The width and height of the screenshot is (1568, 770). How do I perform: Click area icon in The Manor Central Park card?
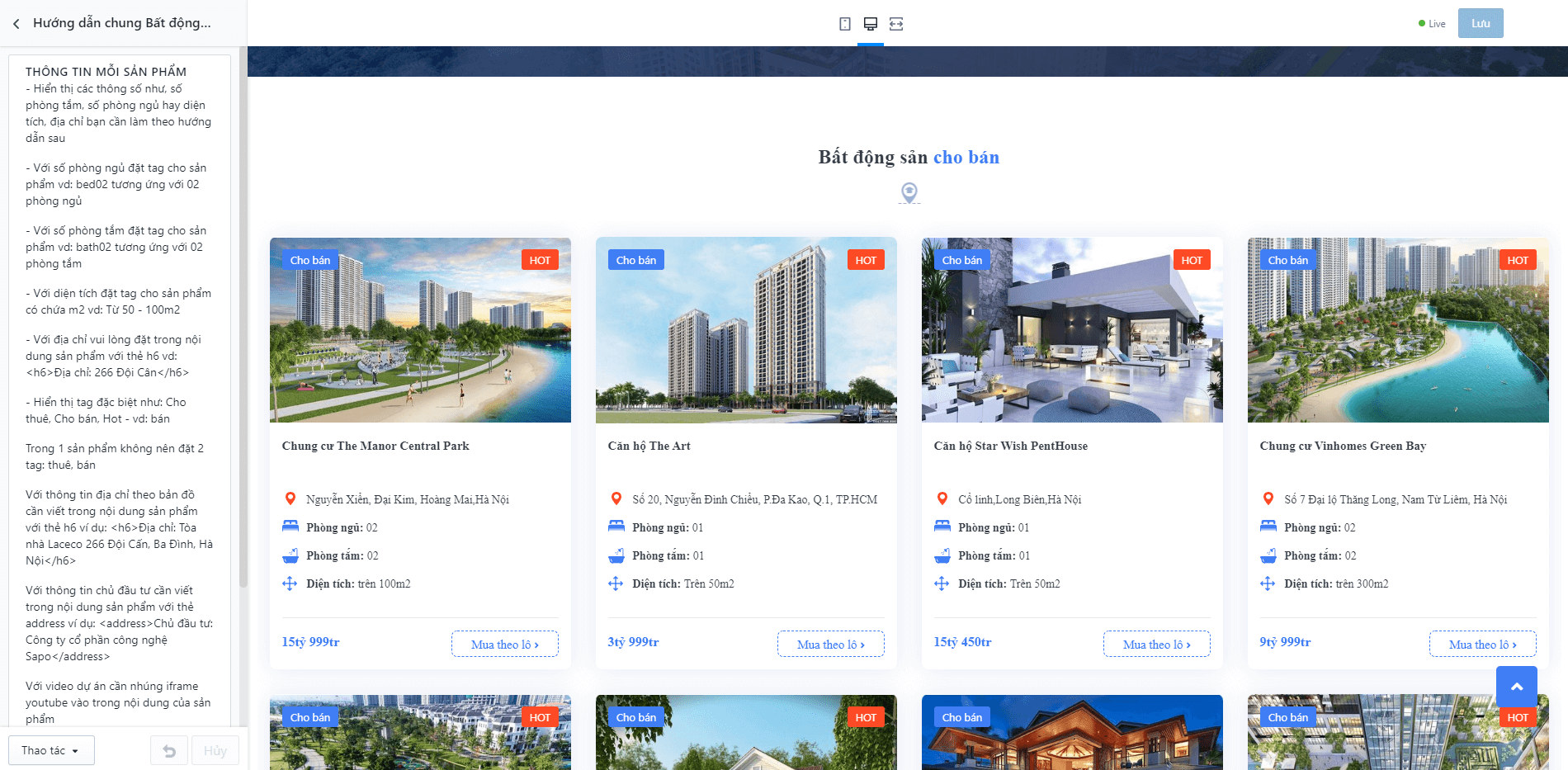[x=290, y=583]
